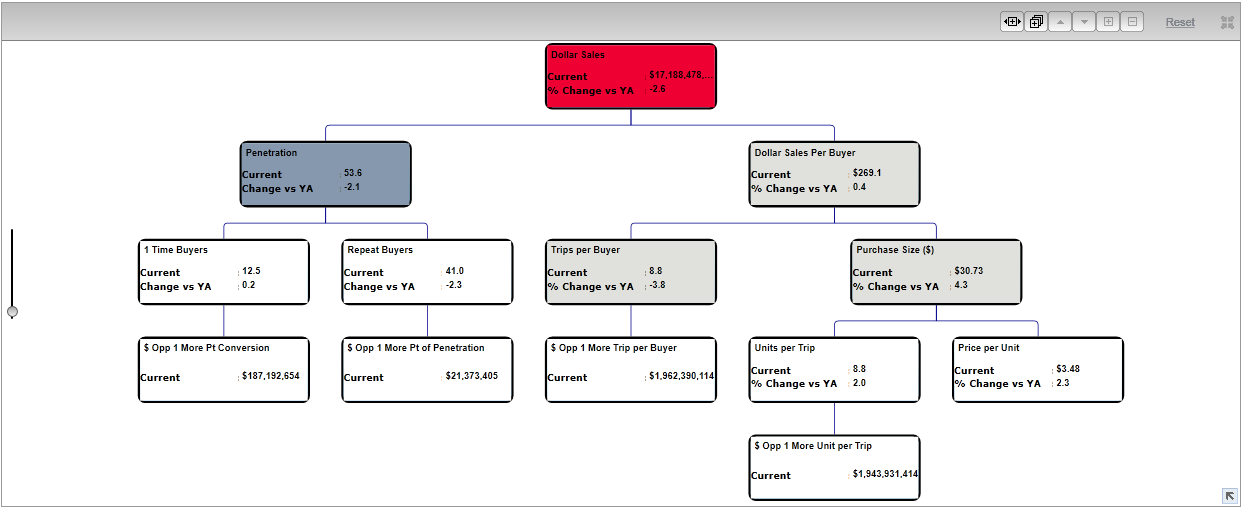Click the zoom slider handle
Screen dimensions: 1243x510
(12, 312)
